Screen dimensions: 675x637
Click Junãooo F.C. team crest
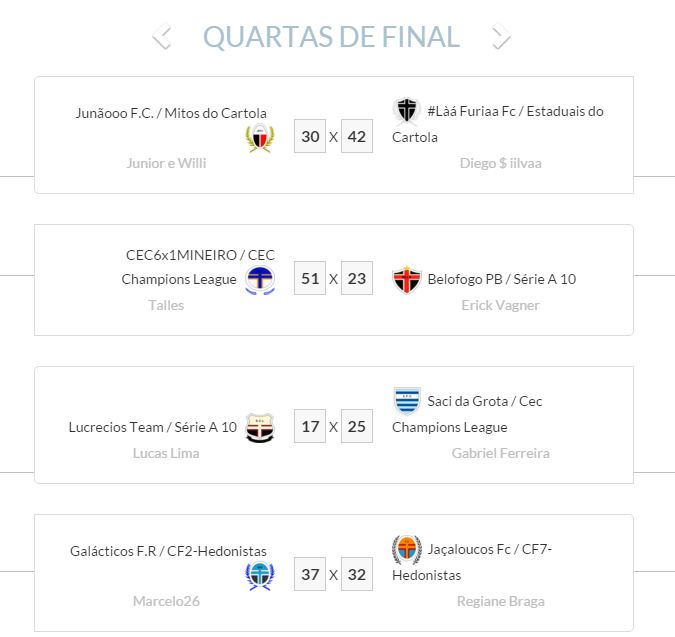(259, 138)
